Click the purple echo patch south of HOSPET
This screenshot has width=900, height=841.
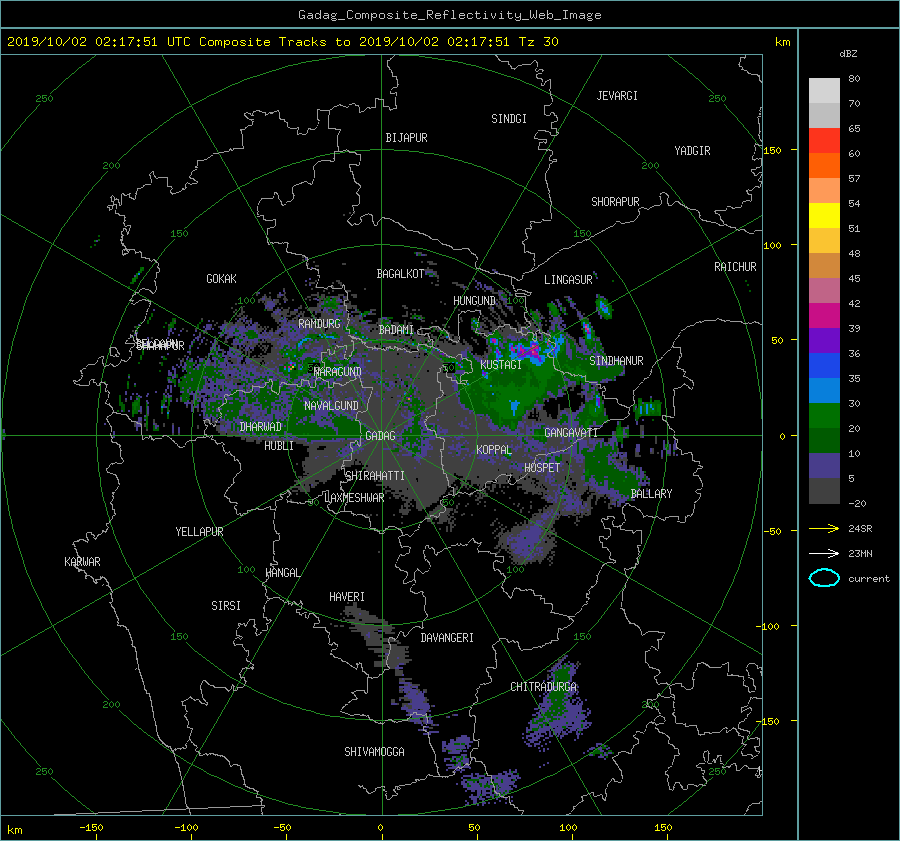pyautogui.click(x=528, y=542)
